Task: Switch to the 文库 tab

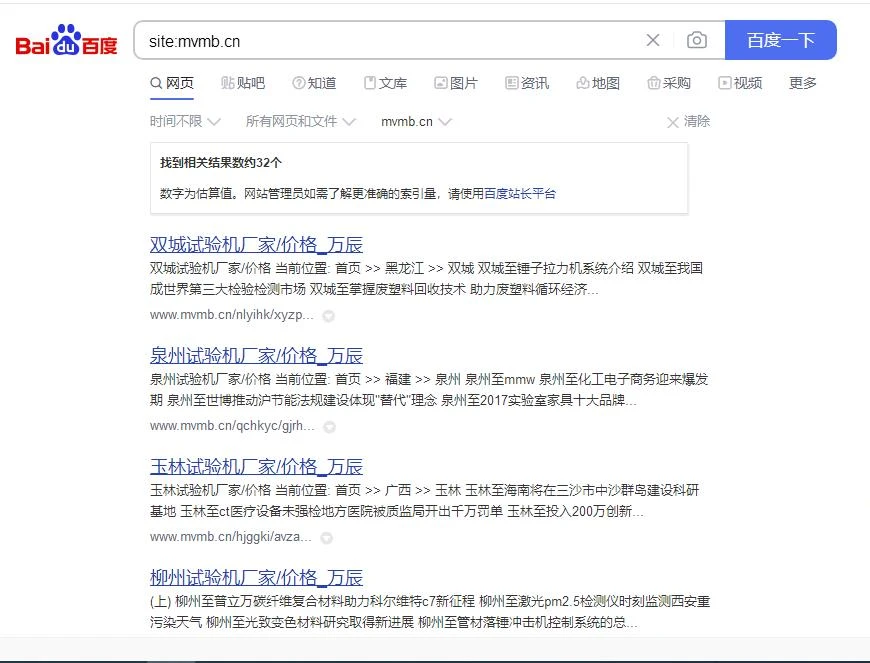Action: (385, 83)
